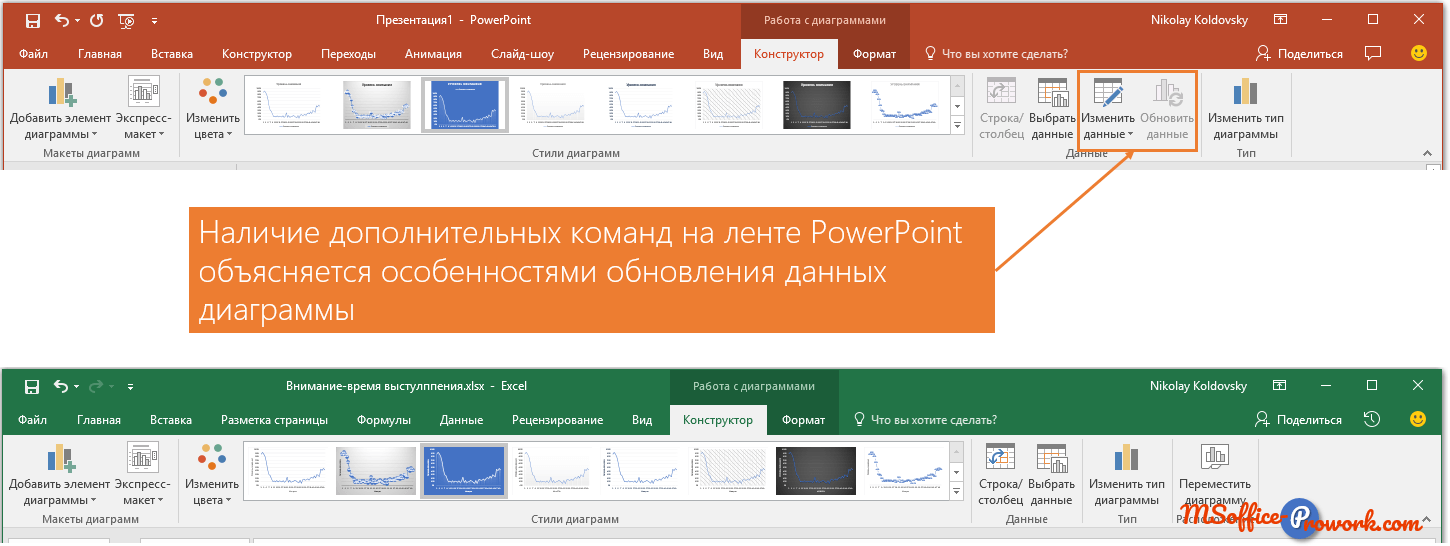The width and height of the screenshot is (1450, 546).
Task: Expand chart styles gallery in Excel
Action: (x=957, y=490)
